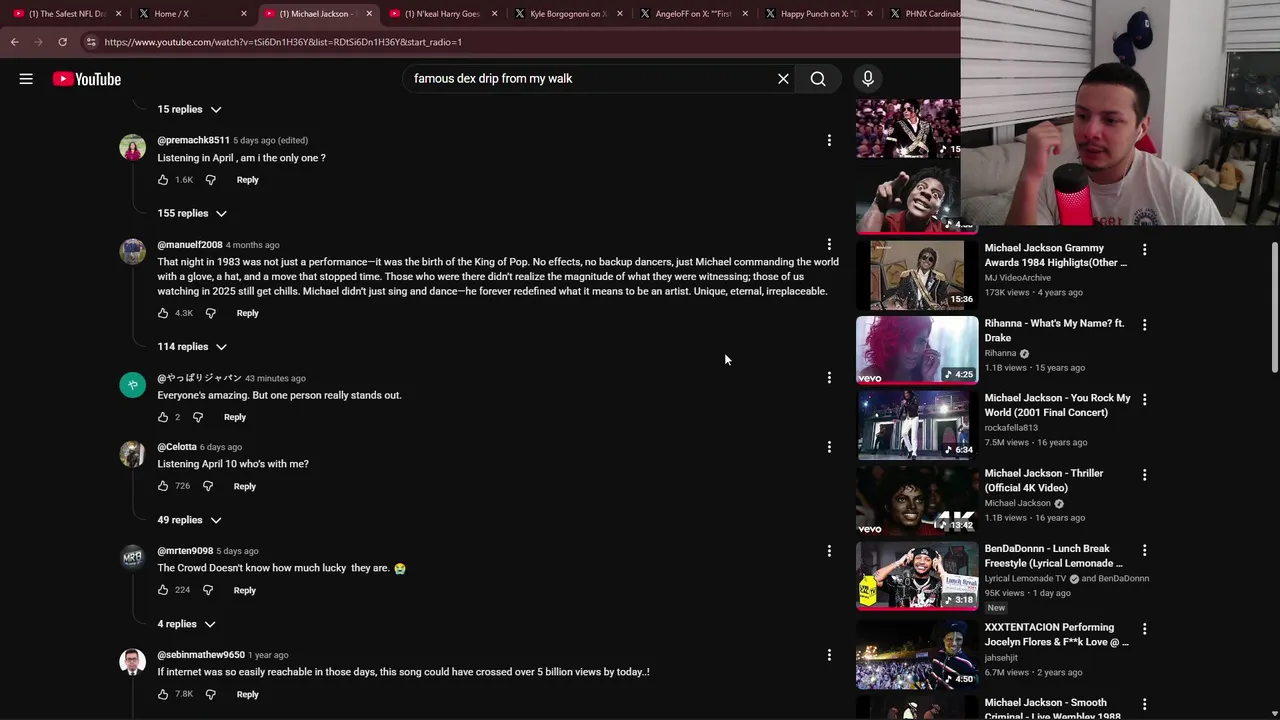Expand 114 replies thread
The height and width of the screenshot is (720, 1280).
(x=192, y=347)
